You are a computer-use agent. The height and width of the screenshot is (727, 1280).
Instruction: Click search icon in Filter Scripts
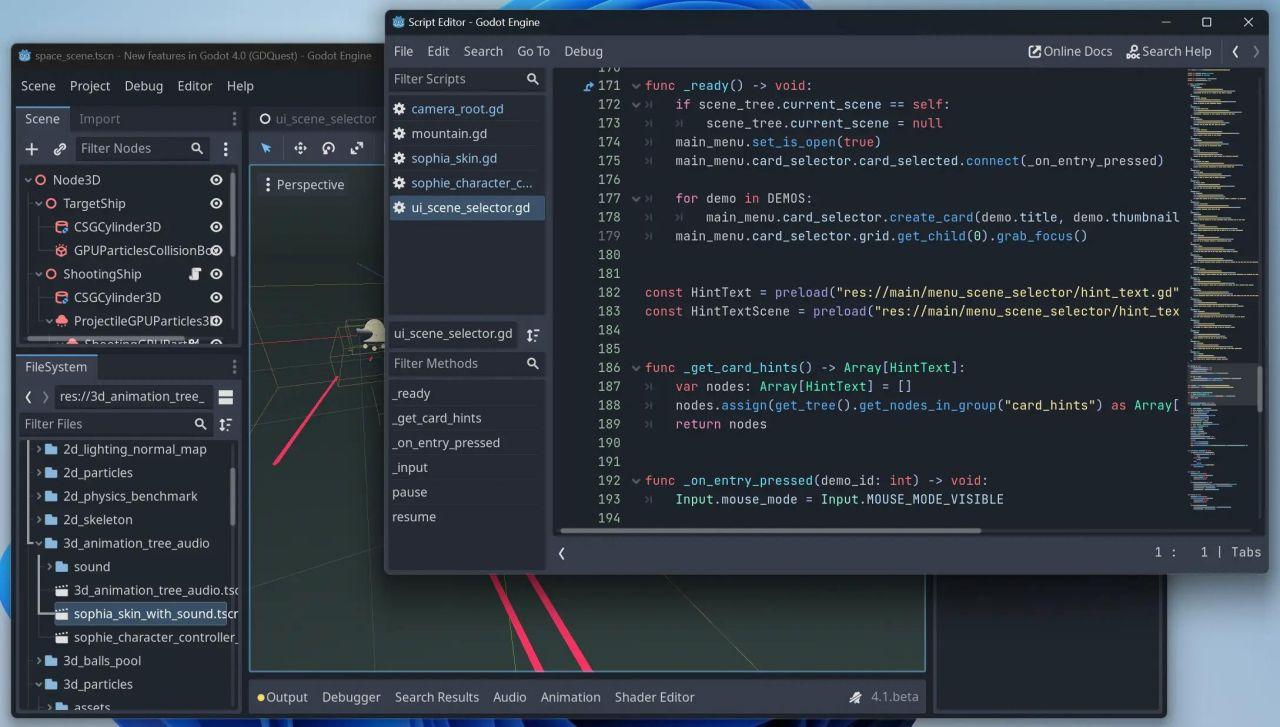click(x=533, y=79)
